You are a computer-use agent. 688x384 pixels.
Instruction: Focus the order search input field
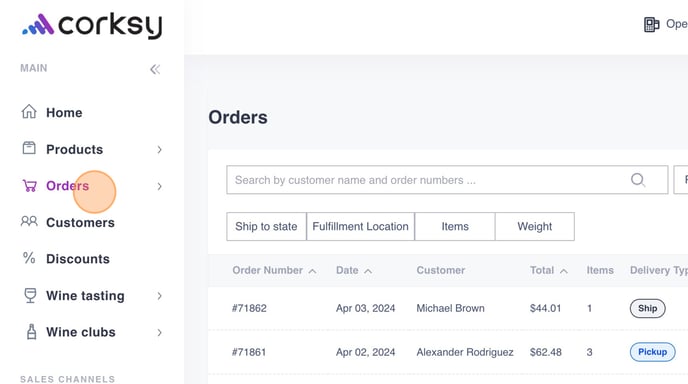[447, 180]
